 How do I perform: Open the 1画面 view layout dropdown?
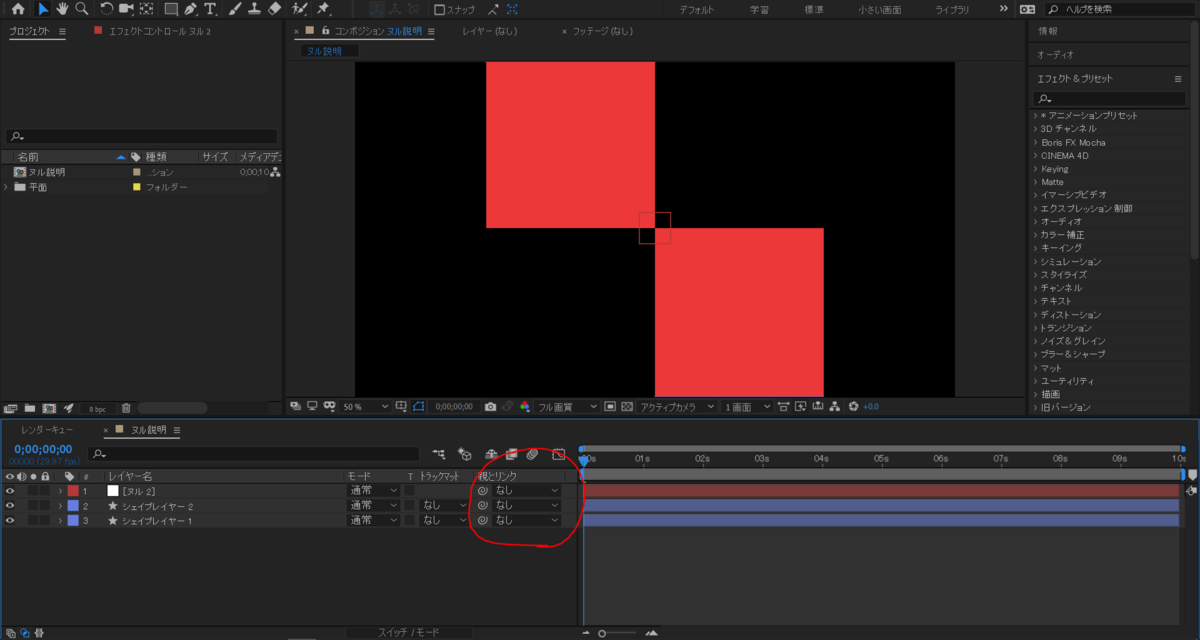(x=747, y=407)
